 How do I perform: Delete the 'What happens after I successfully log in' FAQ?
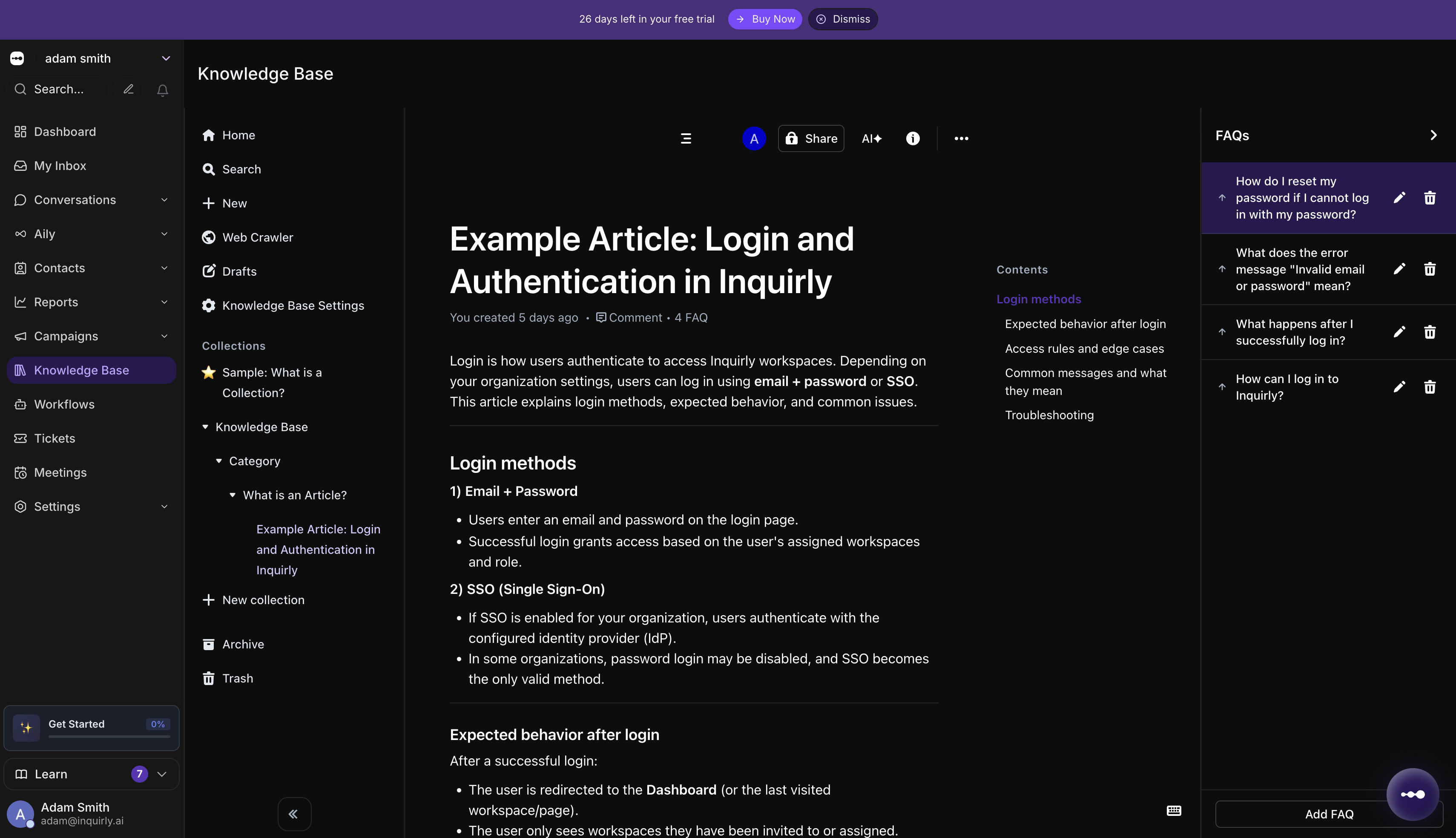click(1430, 332)
